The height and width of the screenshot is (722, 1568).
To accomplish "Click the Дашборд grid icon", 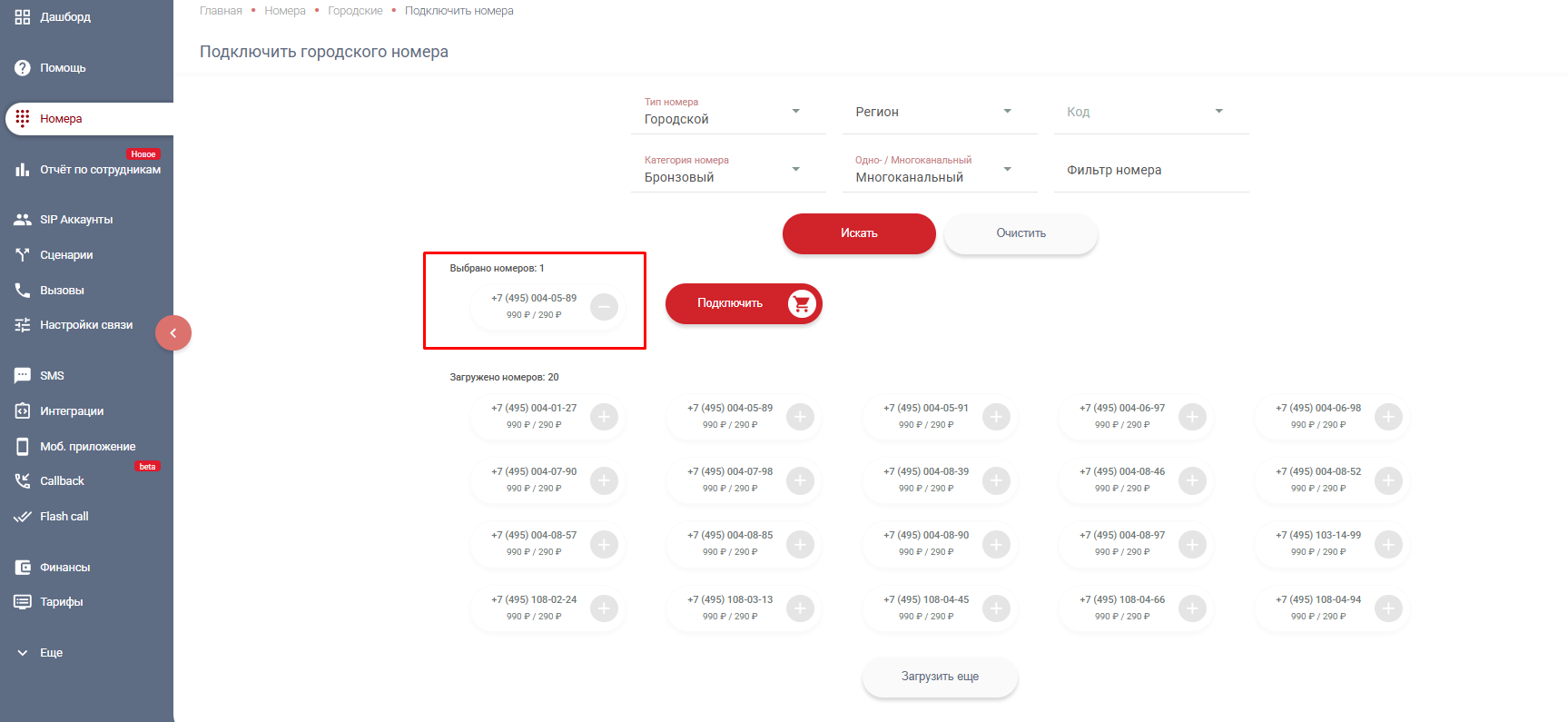I will pyautogui.click(x=23, y=17).
